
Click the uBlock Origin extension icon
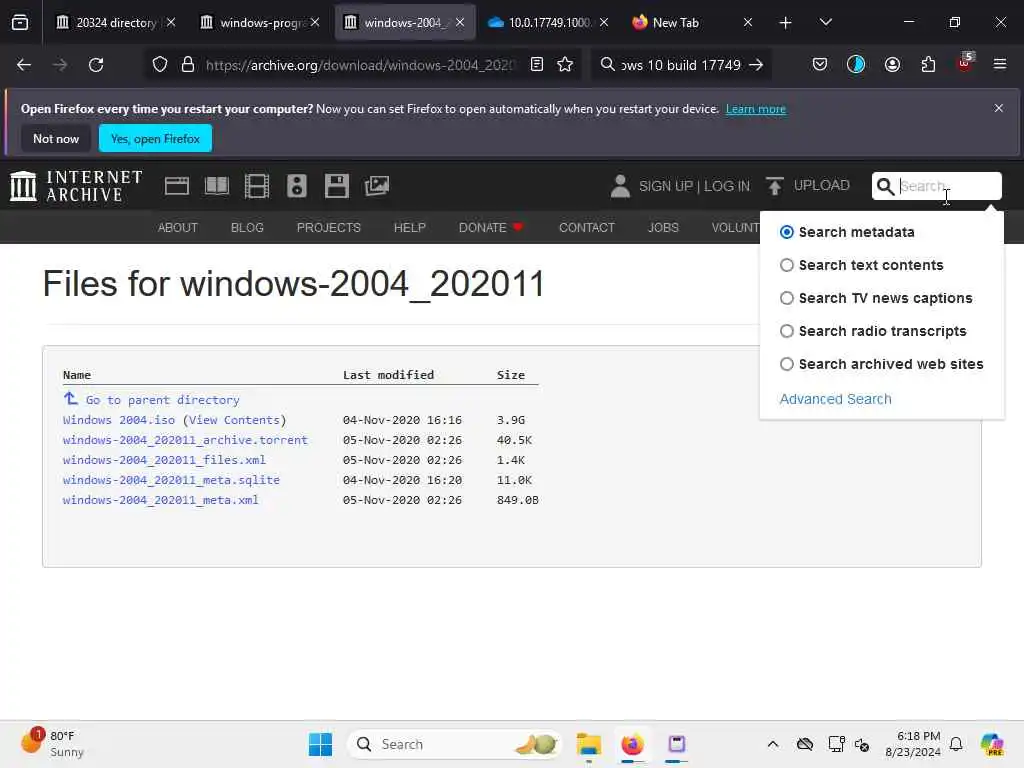965,63
